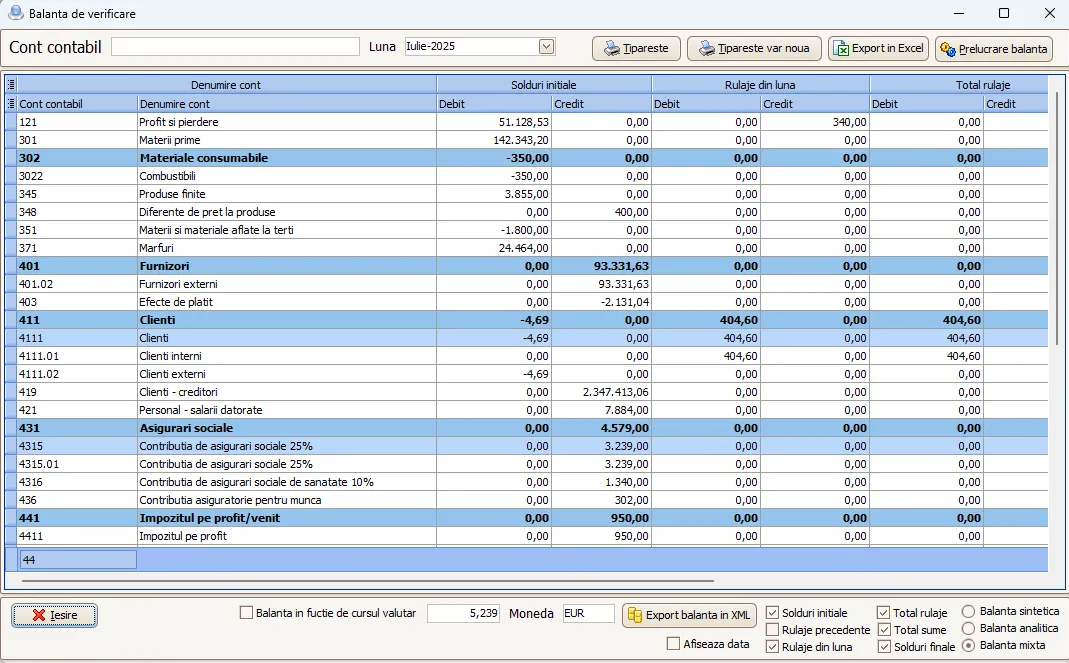Select the Balanta analitica radio button
The width and height of the screenshot is (1069, 663).
(x=968, y=628)
